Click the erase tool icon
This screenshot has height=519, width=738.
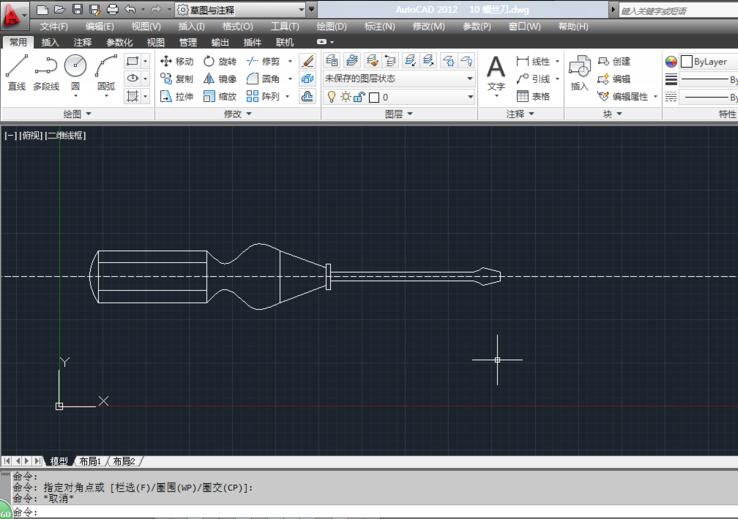[x=307, y=61]
